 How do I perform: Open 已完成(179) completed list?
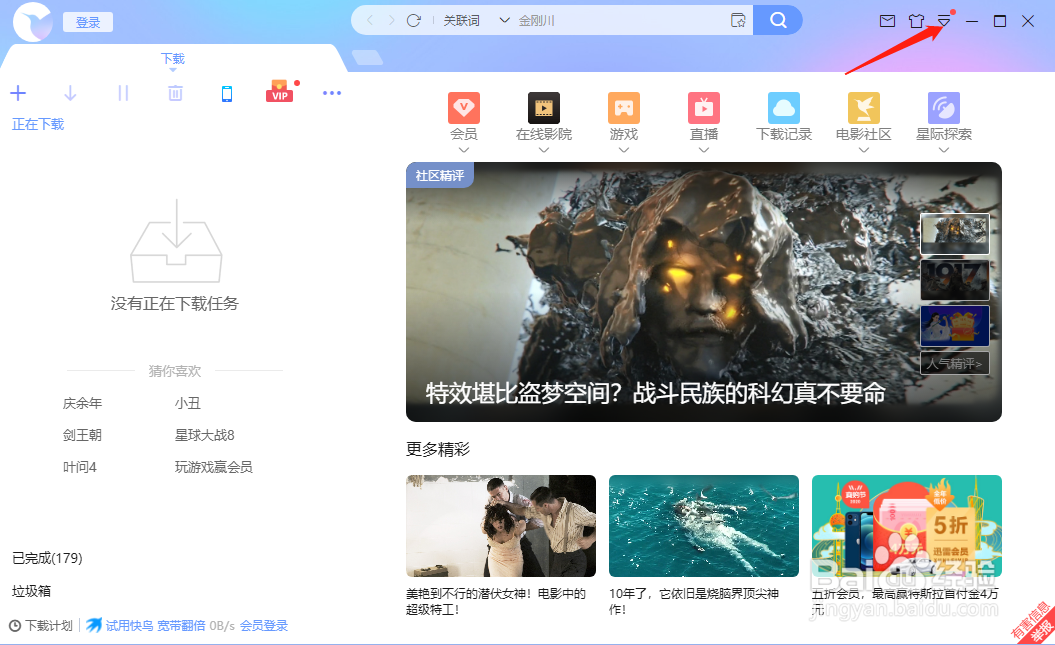(x=47, y=558)
